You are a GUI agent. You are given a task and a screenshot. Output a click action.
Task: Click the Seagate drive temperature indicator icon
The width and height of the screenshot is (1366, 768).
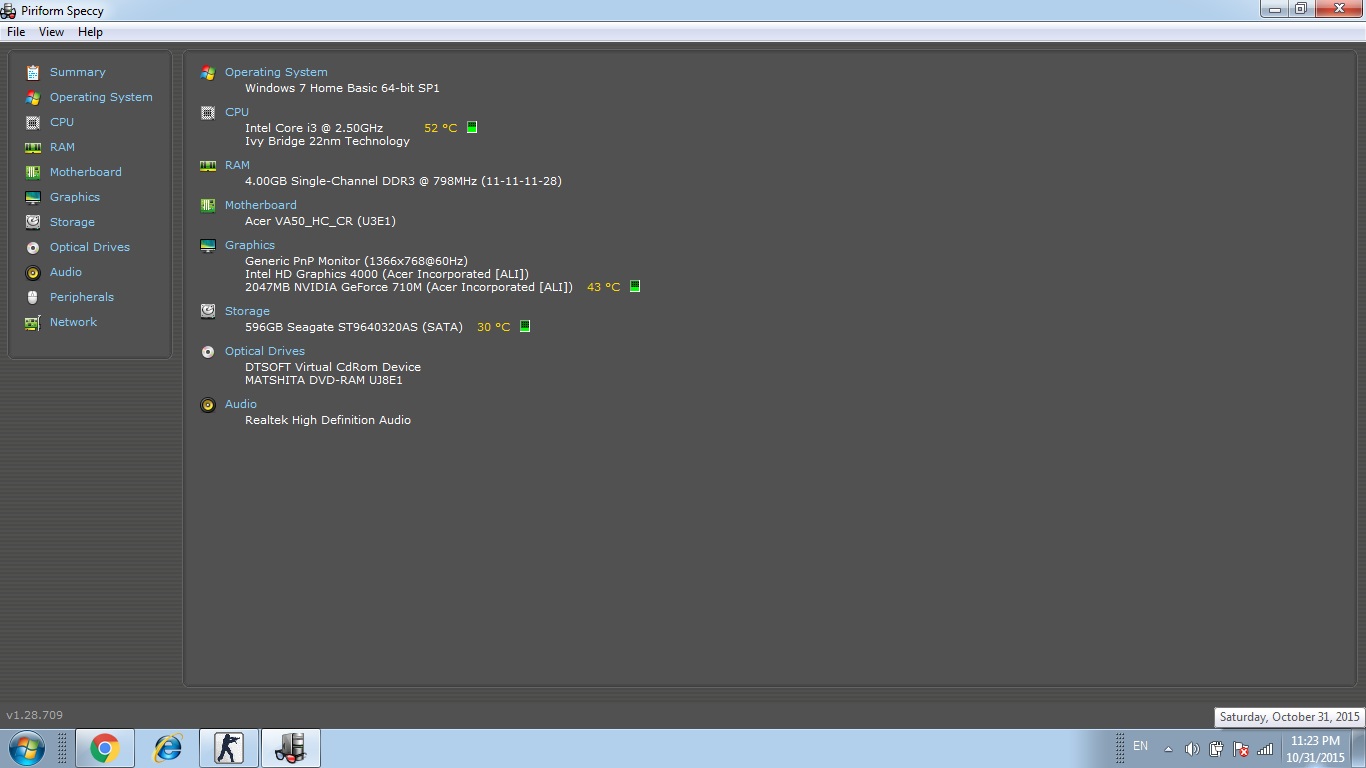tap(525, 326)
